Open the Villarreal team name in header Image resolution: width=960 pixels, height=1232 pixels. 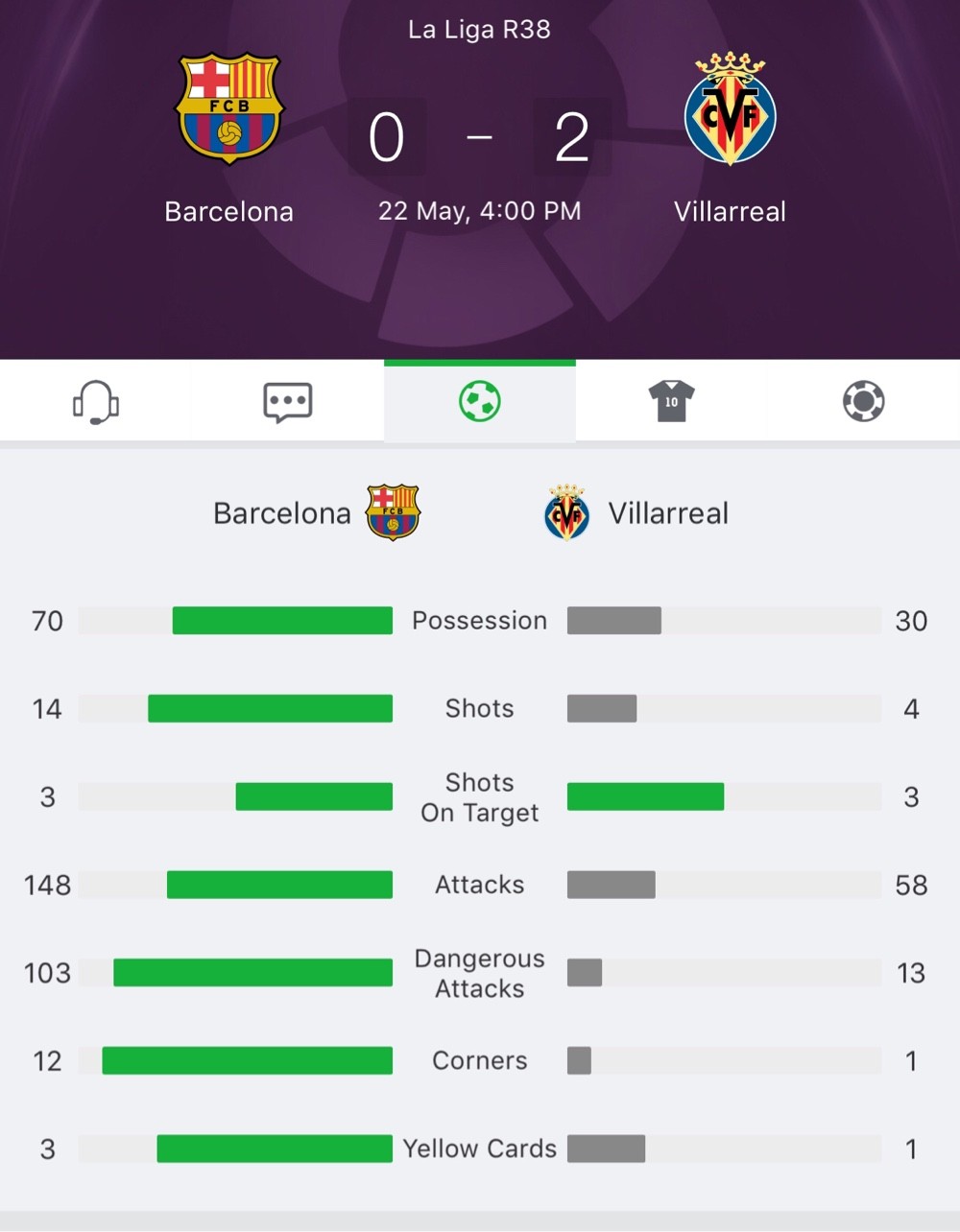point(731,211)
